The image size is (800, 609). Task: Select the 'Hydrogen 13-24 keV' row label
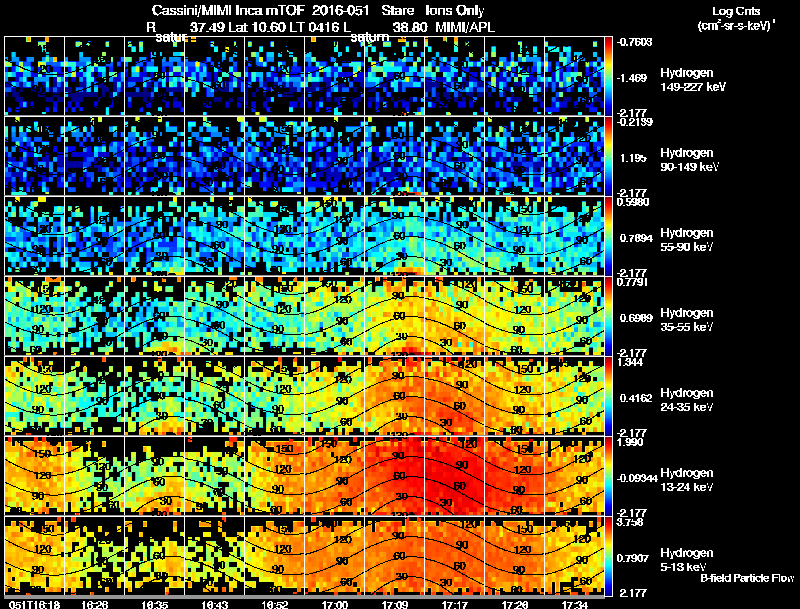click(687, 480)
